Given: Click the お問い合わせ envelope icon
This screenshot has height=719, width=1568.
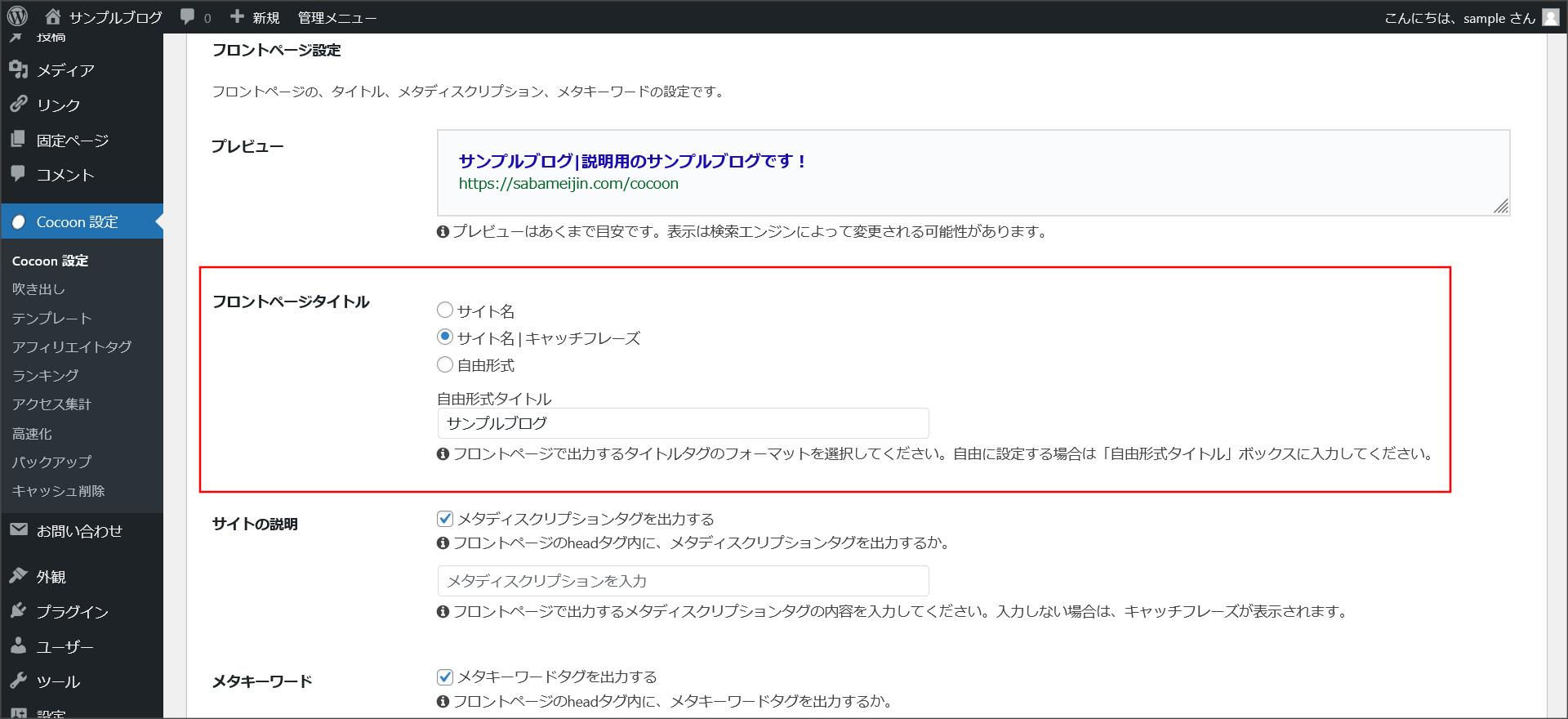Looking at the screenshot, I should point(18,530).
